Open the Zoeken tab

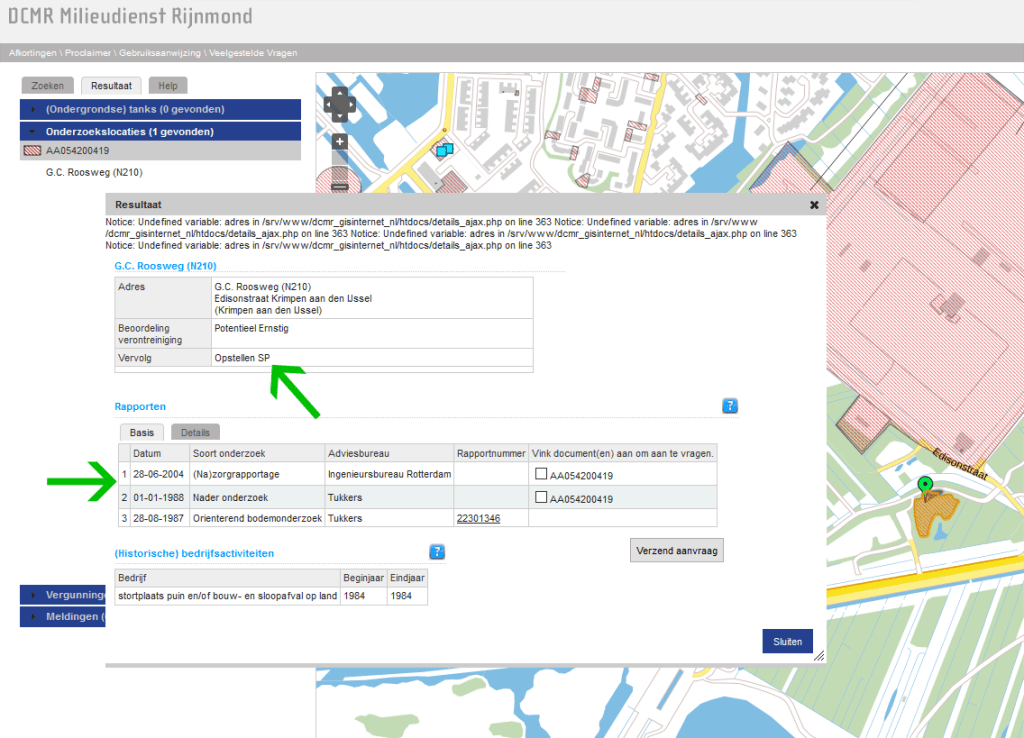click(48, 86)
